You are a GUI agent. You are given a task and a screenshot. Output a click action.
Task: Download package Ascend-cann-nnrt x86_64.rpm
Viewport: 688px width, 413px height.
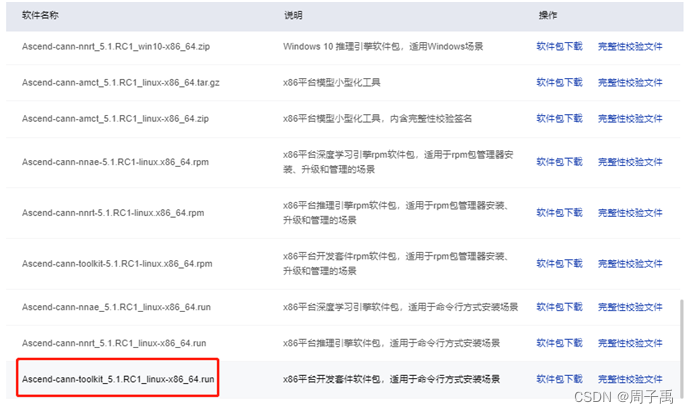[x=559, y=212]
